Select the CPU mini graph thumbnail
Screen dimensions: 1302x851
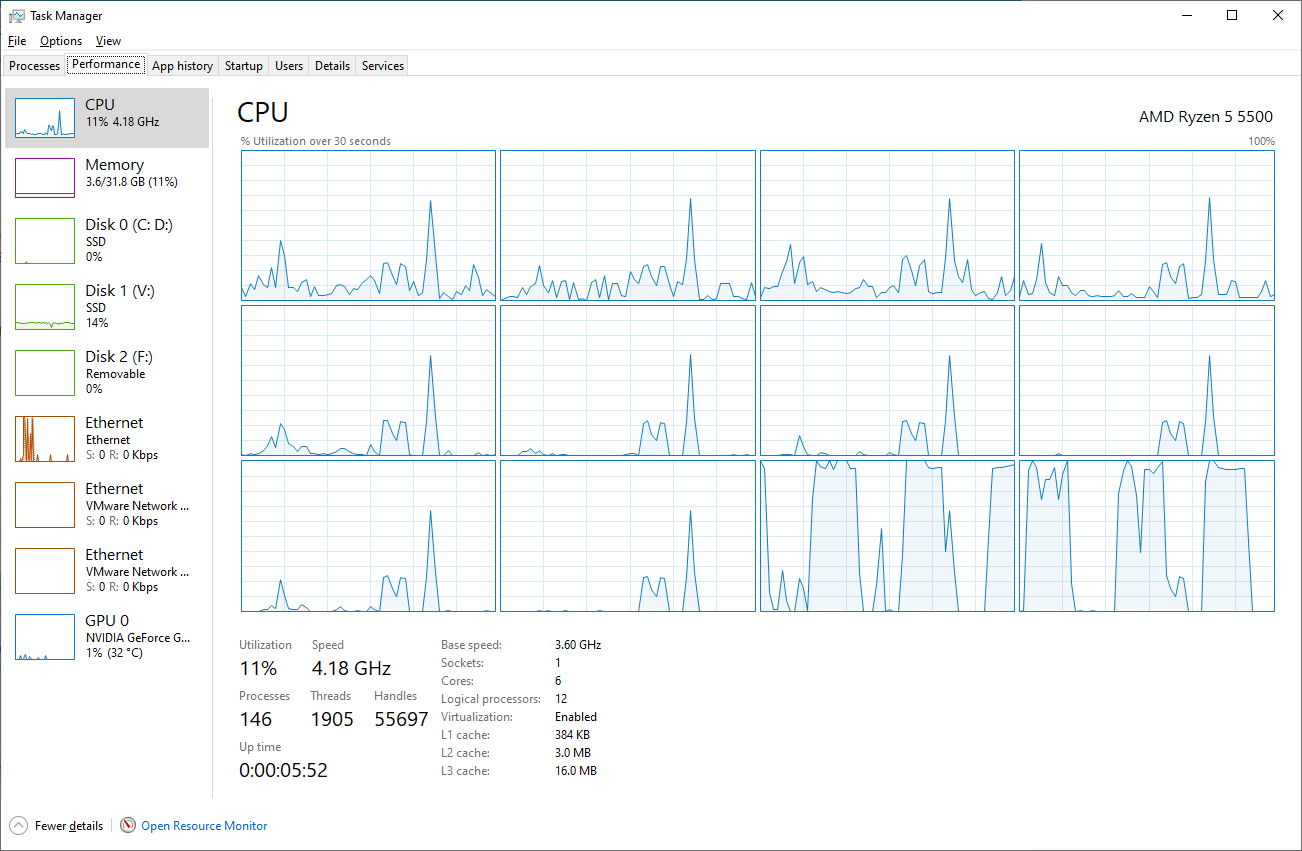pos(45,118)
